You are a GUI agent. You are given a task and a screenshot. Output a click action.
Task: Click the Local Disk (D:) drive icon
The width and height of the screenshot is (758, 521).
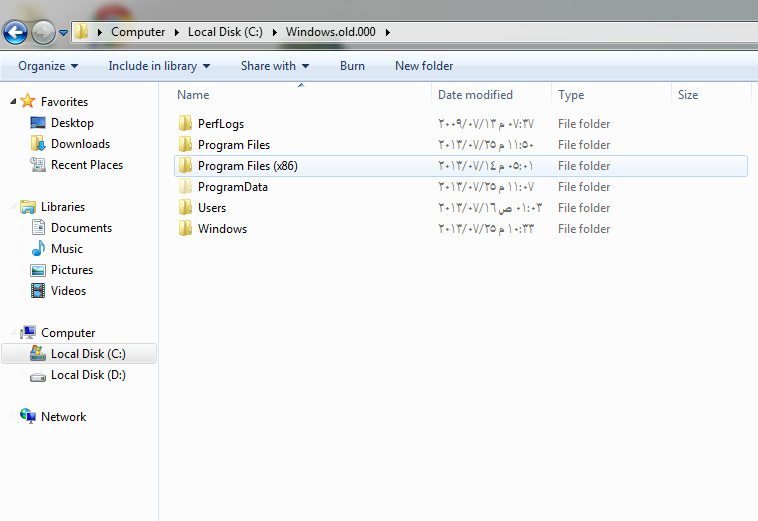pos(38,376)
